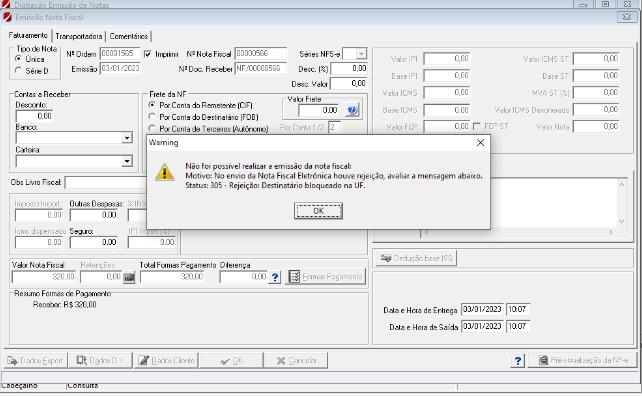Click the Diferença question mark icon

pyautogui.click(x=275, y=277)
